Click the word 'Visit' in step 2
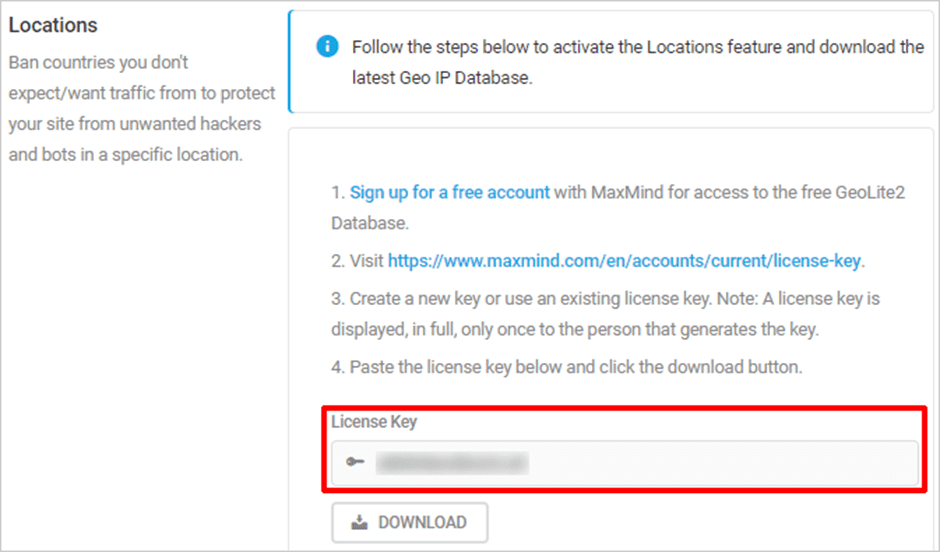940x552 pixels. click(366, 261)
